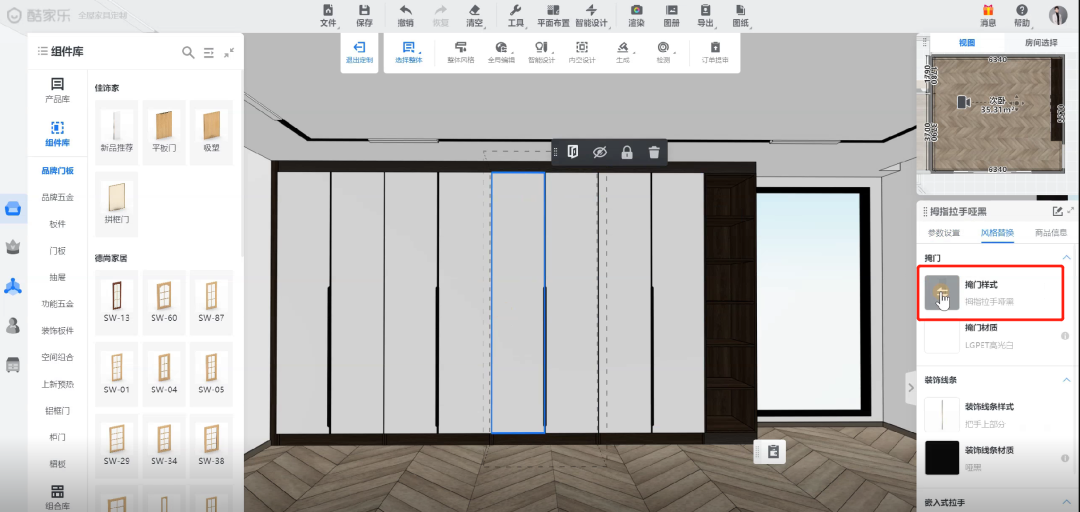Open the 图纸 drawings icon
The width and height of the screenshot is (1080, 512).
740,10
